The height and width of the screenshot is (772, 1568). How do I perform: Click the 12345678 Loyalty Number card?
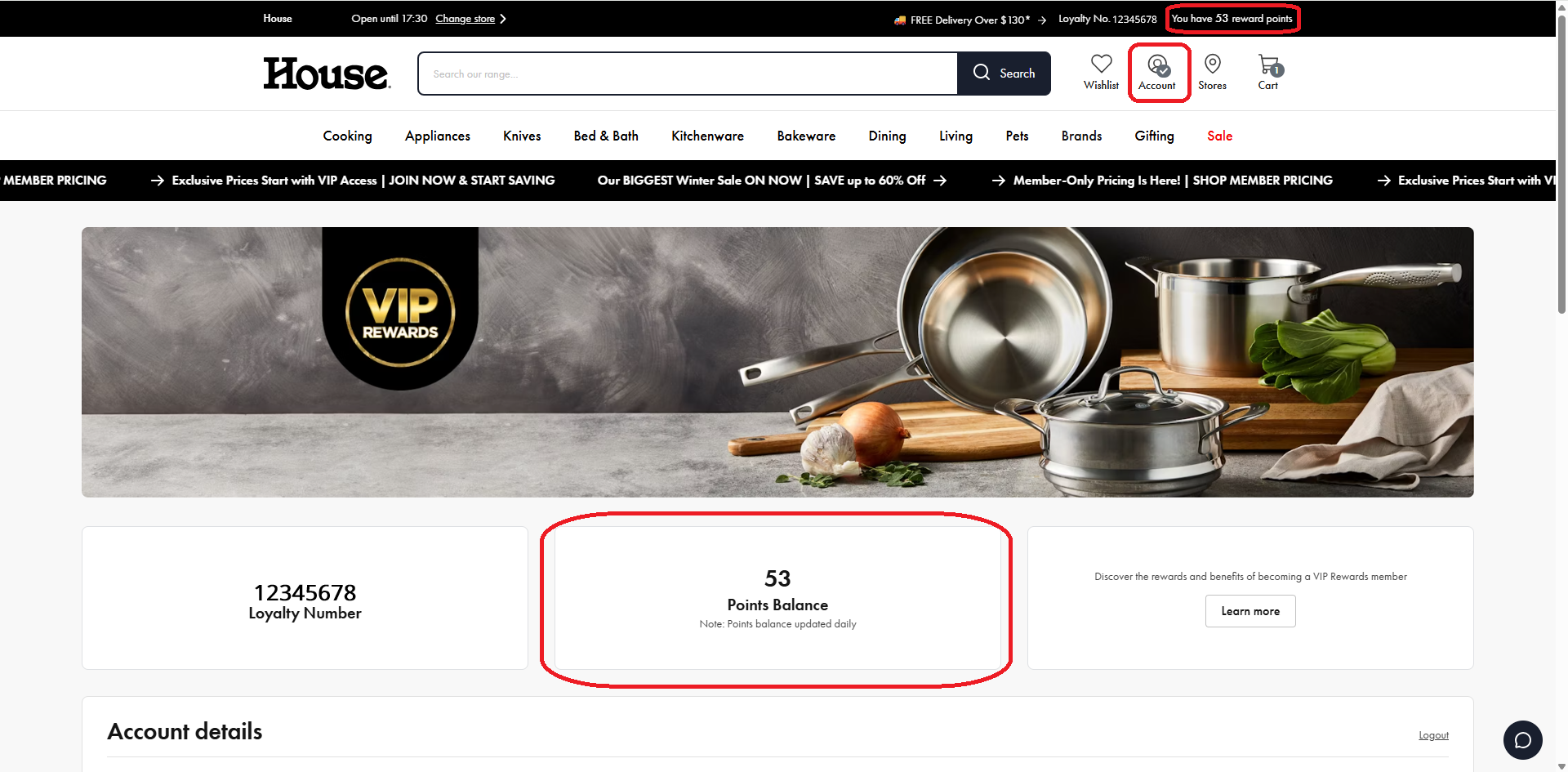click(x=305, y=598)
